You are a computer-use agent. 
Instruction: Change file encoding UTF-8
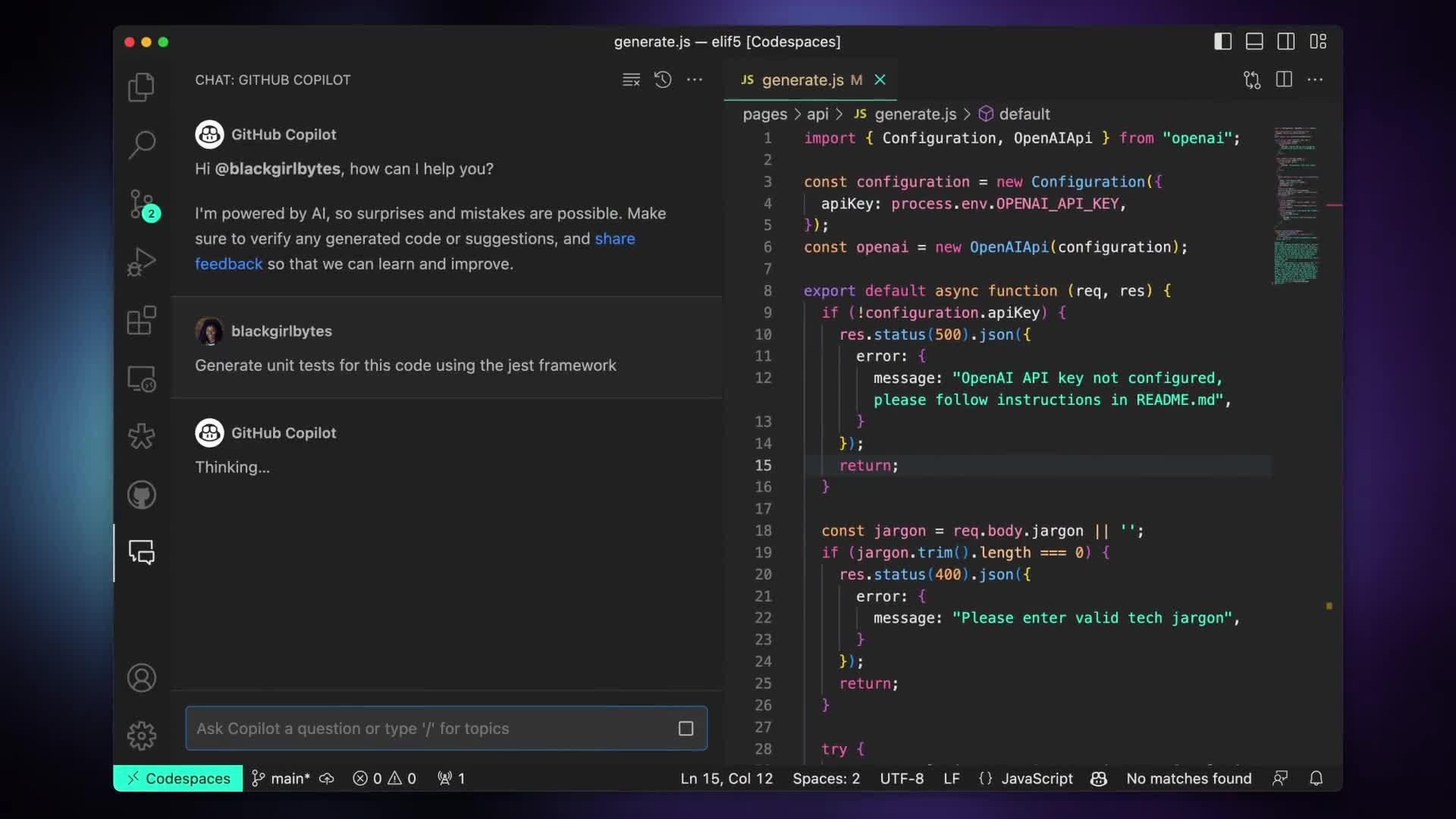tap(902, 779)
